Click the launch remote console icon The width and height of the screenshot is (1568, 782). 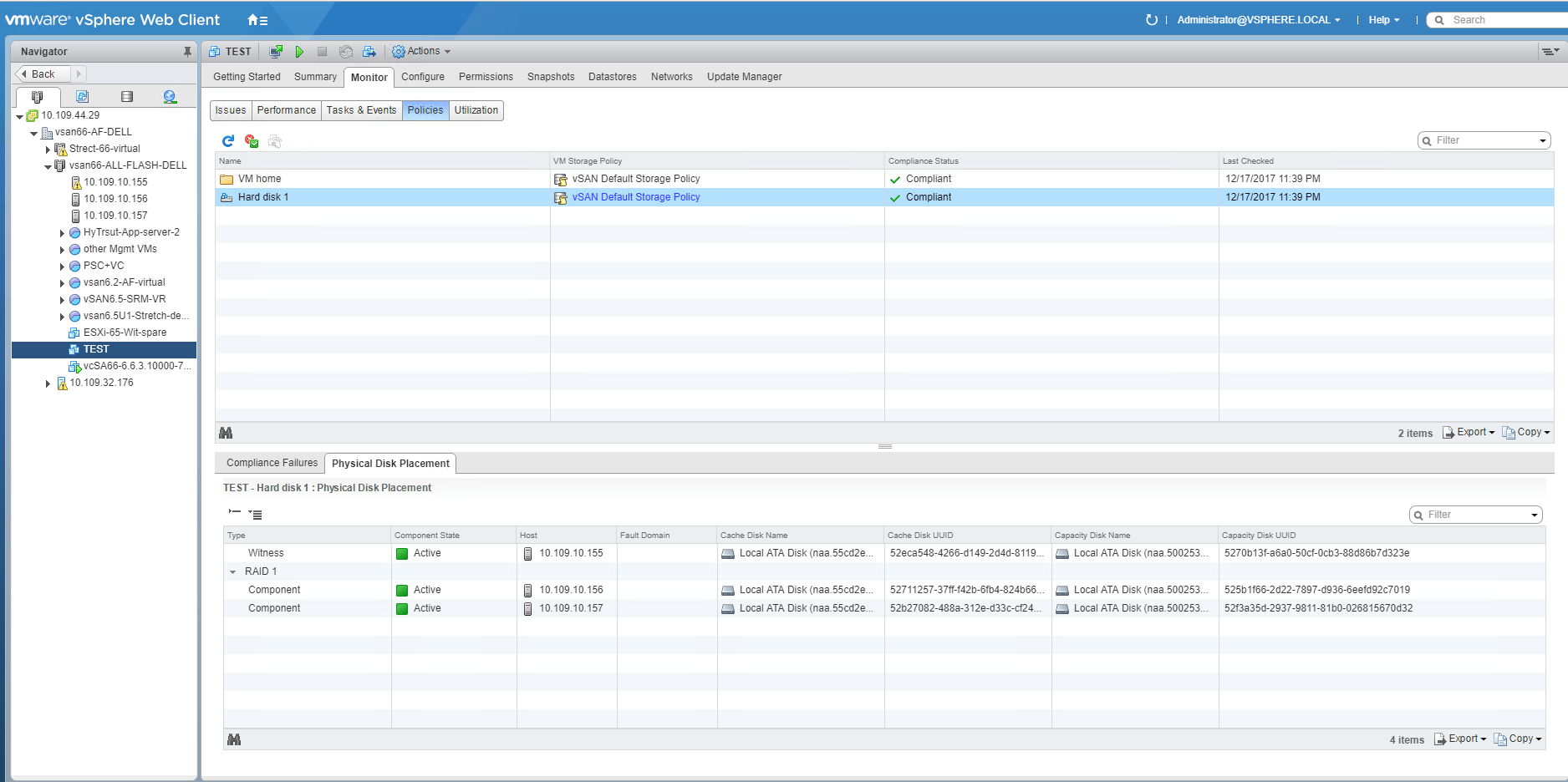276,52
